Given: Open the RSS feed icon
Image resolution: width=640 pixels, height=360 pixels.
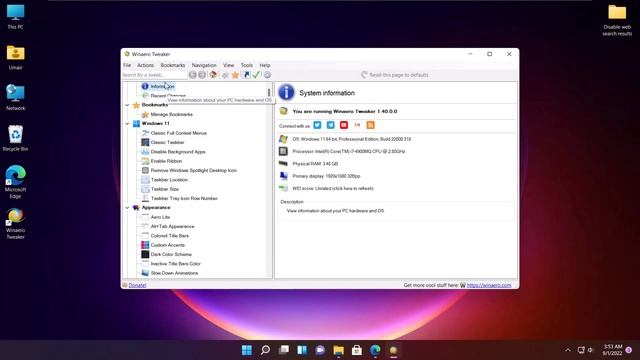Looking at the screenshot, I should pos(371,125).
